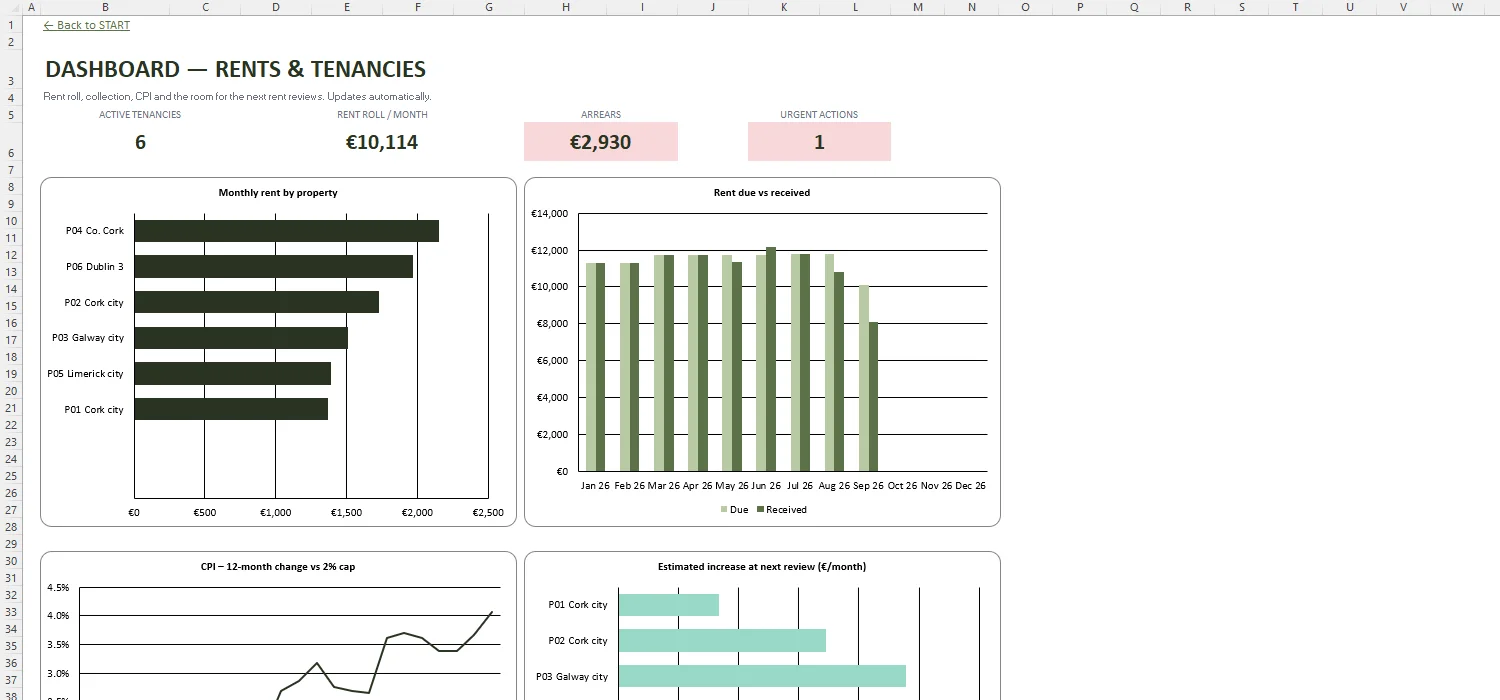Click the P01 Cork city estimated increase bar
Viewport: 1500px width, 700px height.
point(669,605)
